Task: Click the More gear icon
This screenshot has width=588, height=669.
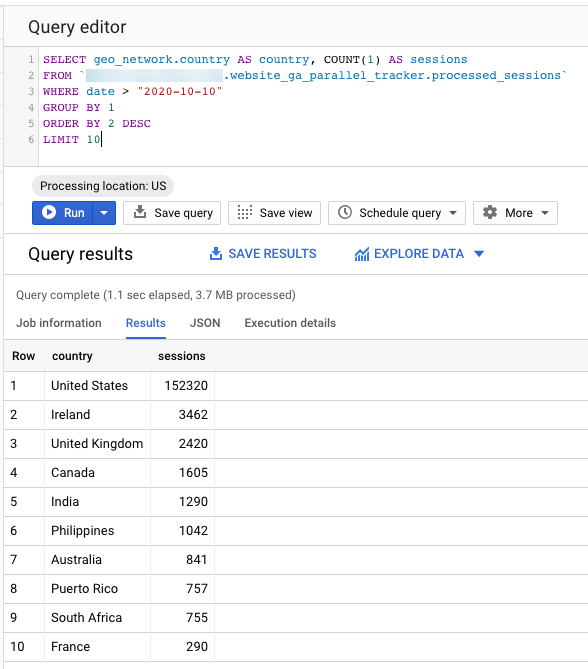Action: (x=490, y=212)
